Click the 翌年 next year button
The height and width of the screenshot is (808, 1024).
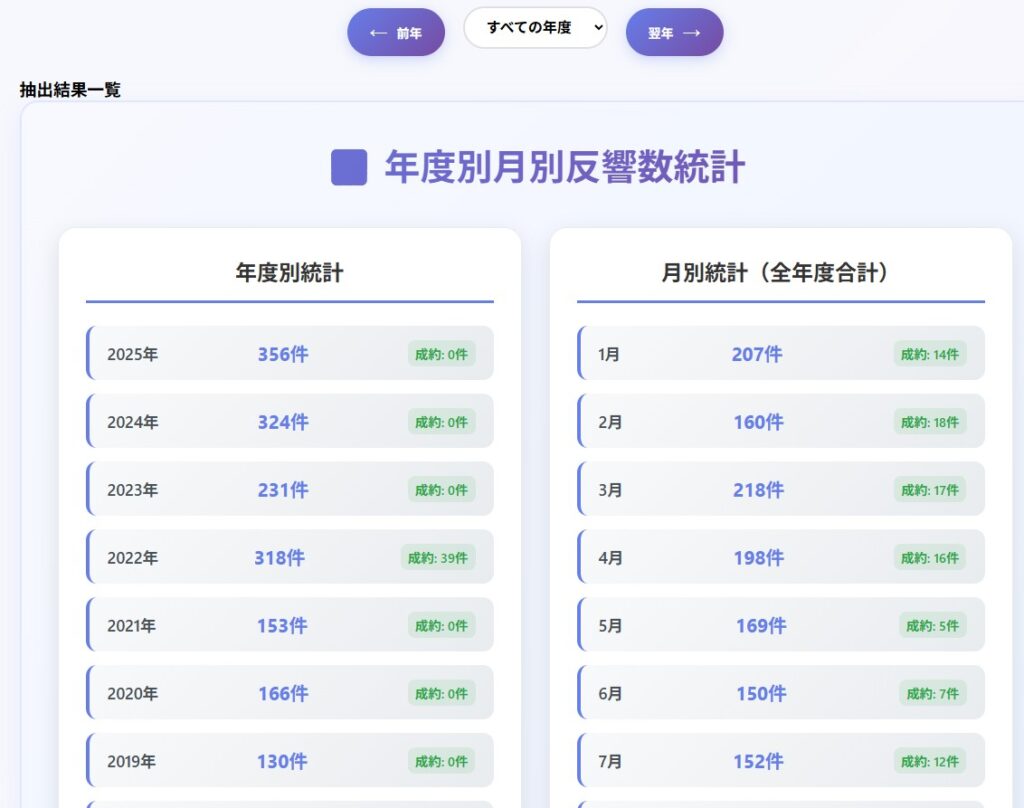point(674,33)
